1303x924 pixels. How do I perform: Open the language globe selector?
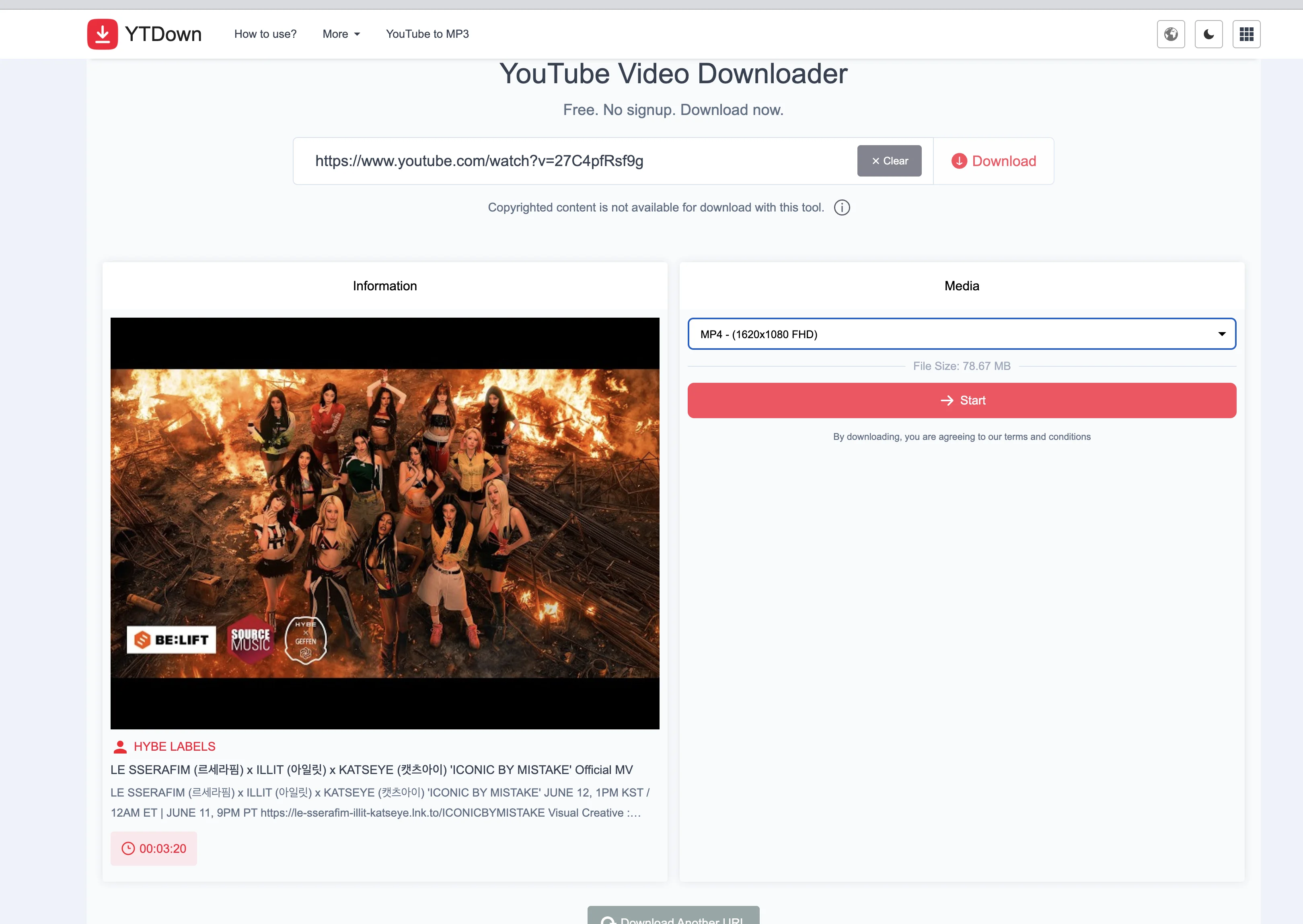(x=1171, y=34)
